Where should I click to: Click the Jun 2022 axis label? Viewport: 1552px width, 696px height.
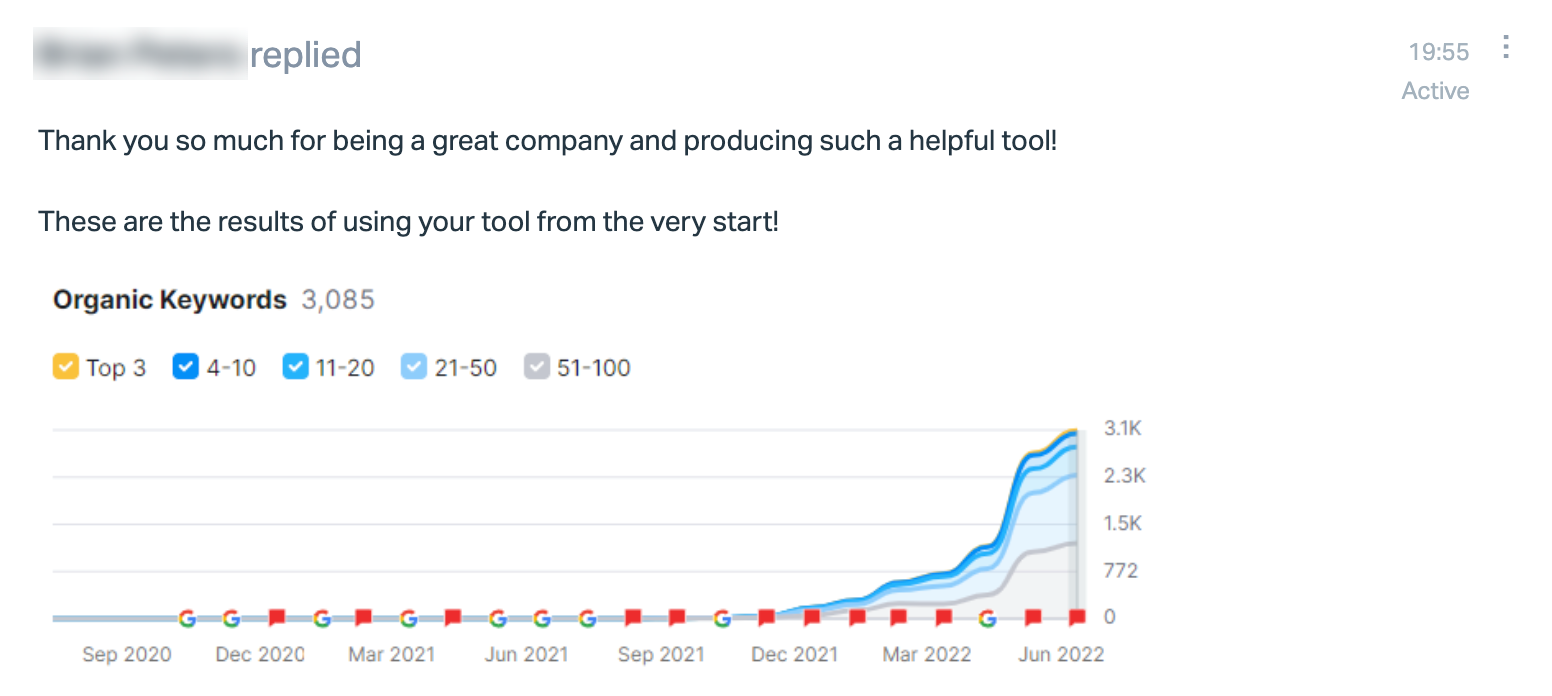click(x=1062, y=654)
